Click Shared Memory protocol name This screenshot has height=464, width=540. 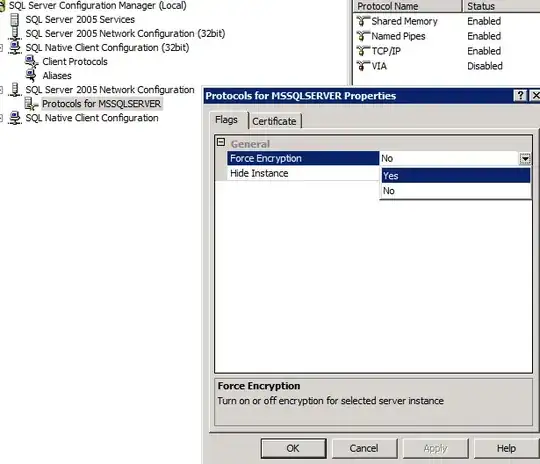[404, 21]
